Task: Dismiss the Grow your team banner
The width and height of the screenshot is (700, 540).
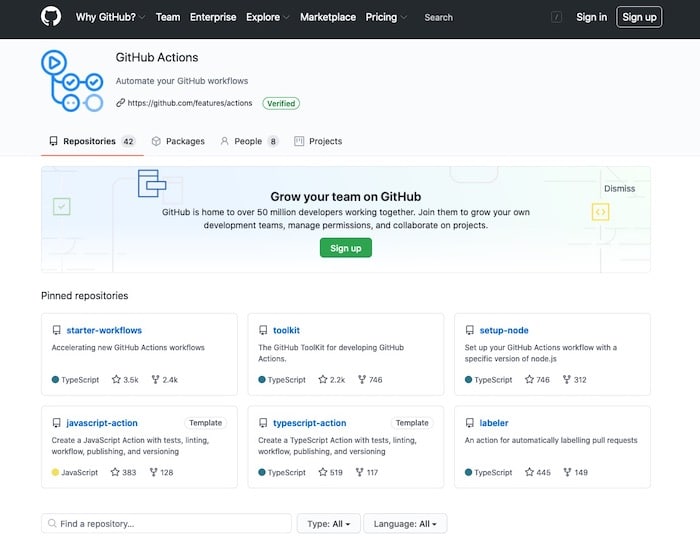Action: point(619,188)
